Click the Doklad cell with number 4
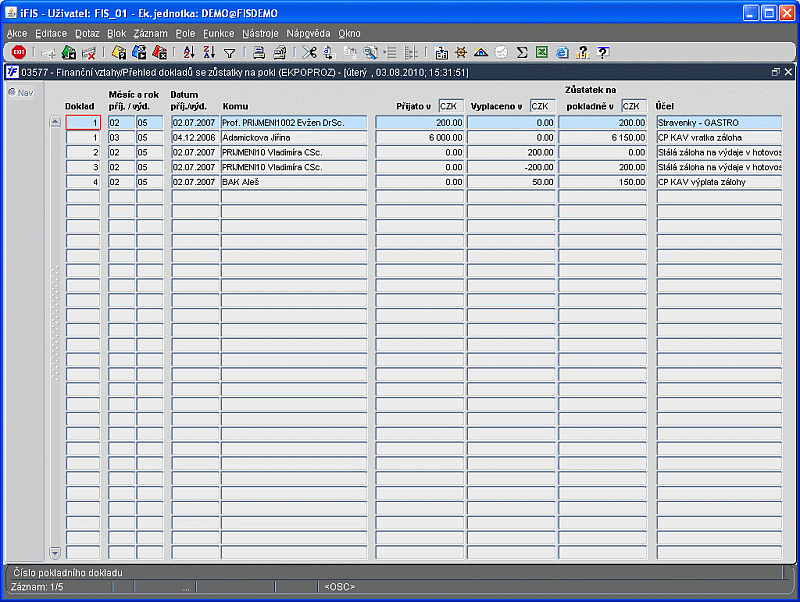The width and height of the screenshot is (800, 602). tap(83, 182)
